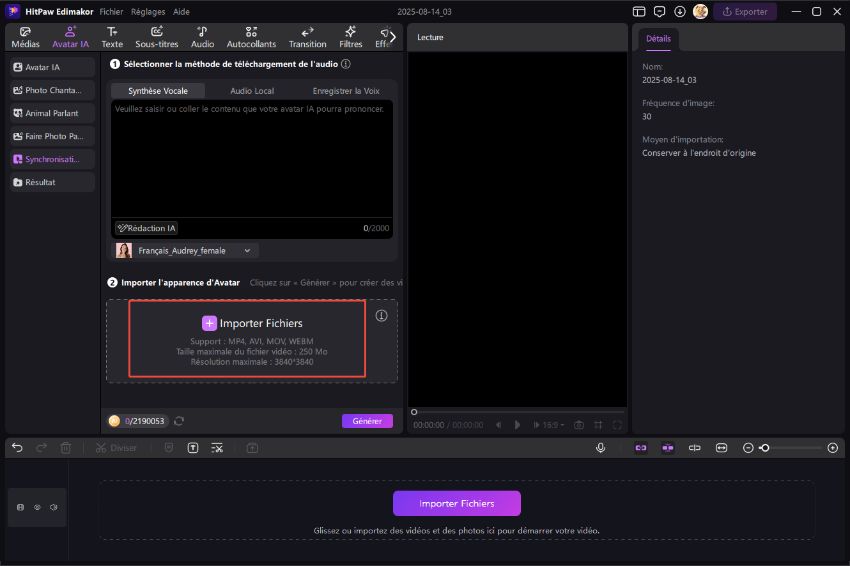Open the Médias tab
The image size is (850, 566).
(25, 37)
